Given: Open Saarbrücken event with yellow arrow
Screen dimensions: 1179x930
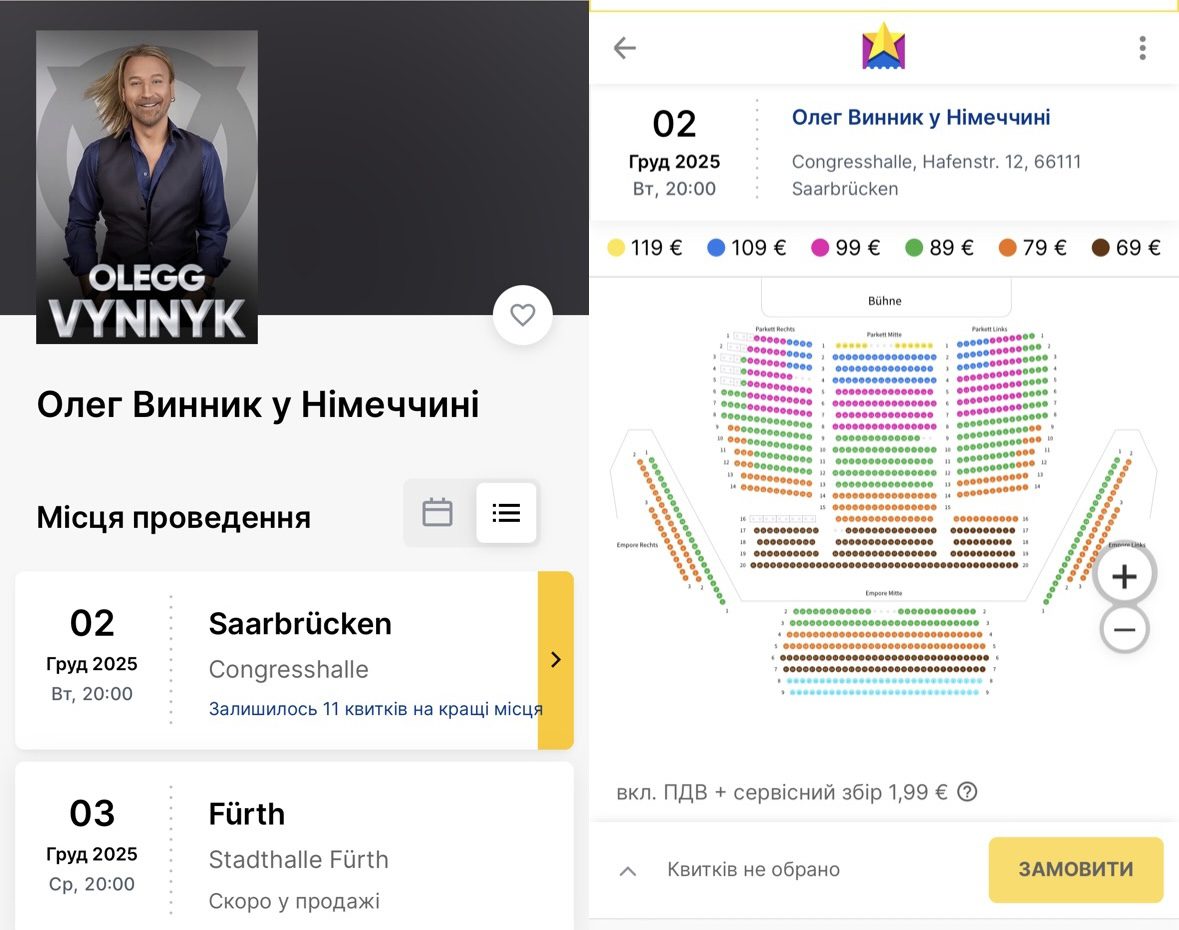Looking at the screenshot, I should [x=556, y=660].
